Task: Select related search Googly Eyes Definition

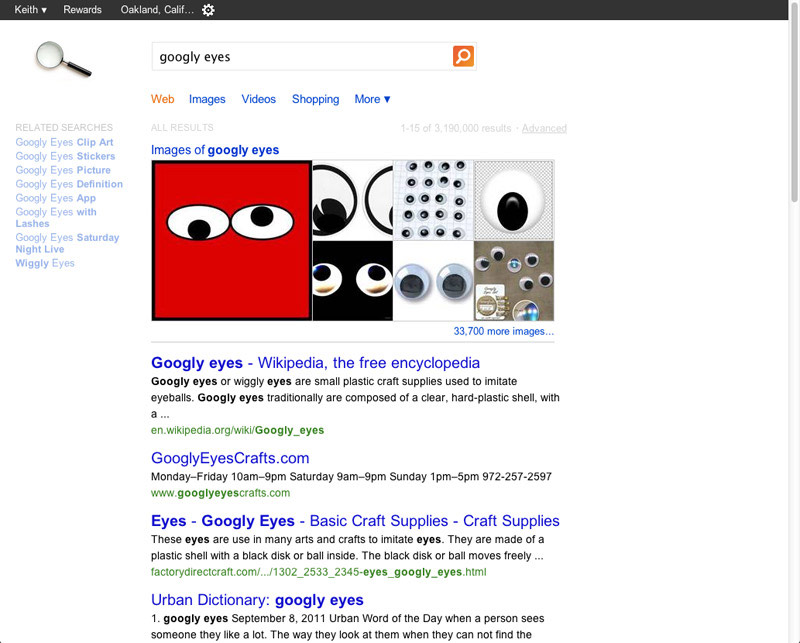Action: tap(69, 184)
